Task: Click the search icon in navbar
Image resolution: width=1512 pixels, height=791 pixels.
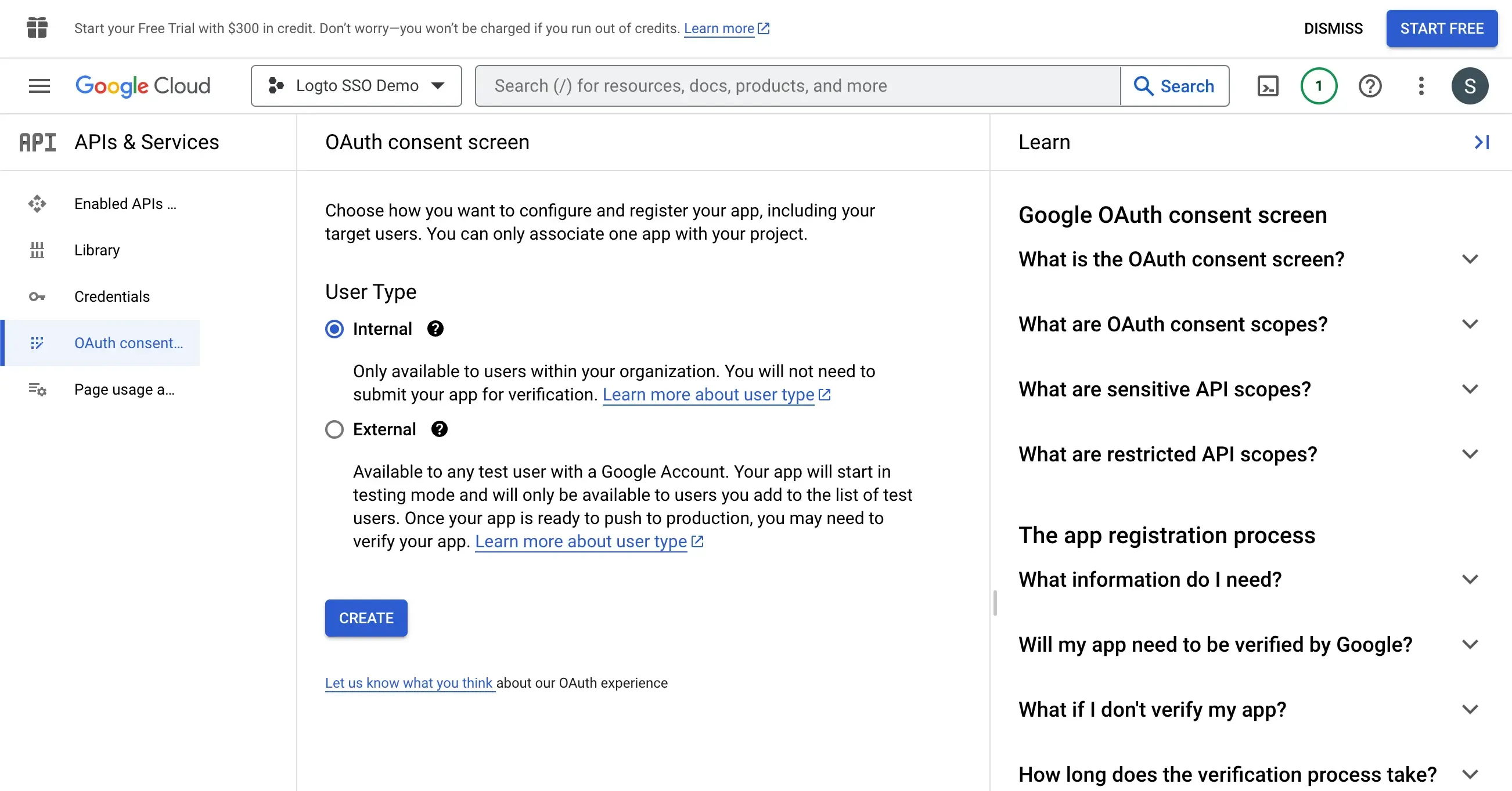Action: 1143,85
